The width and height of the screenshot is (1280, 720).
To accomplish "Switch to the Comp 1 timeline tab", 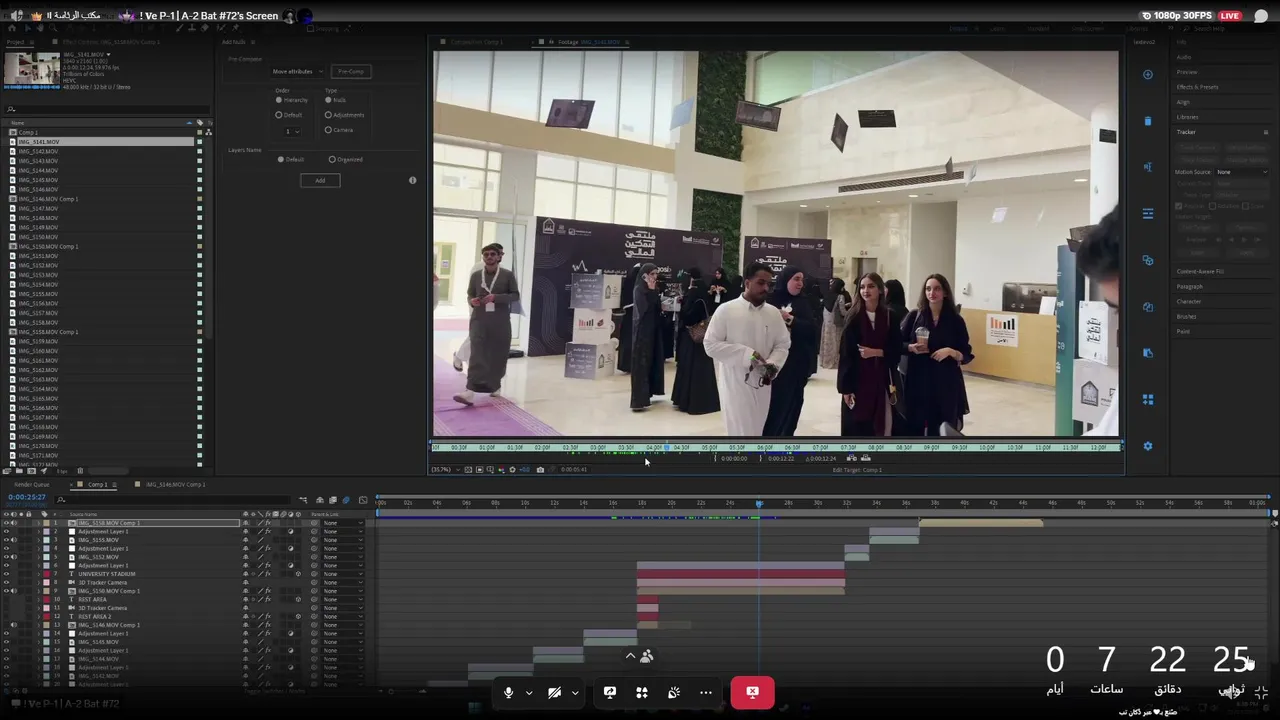I will point(98,484).
